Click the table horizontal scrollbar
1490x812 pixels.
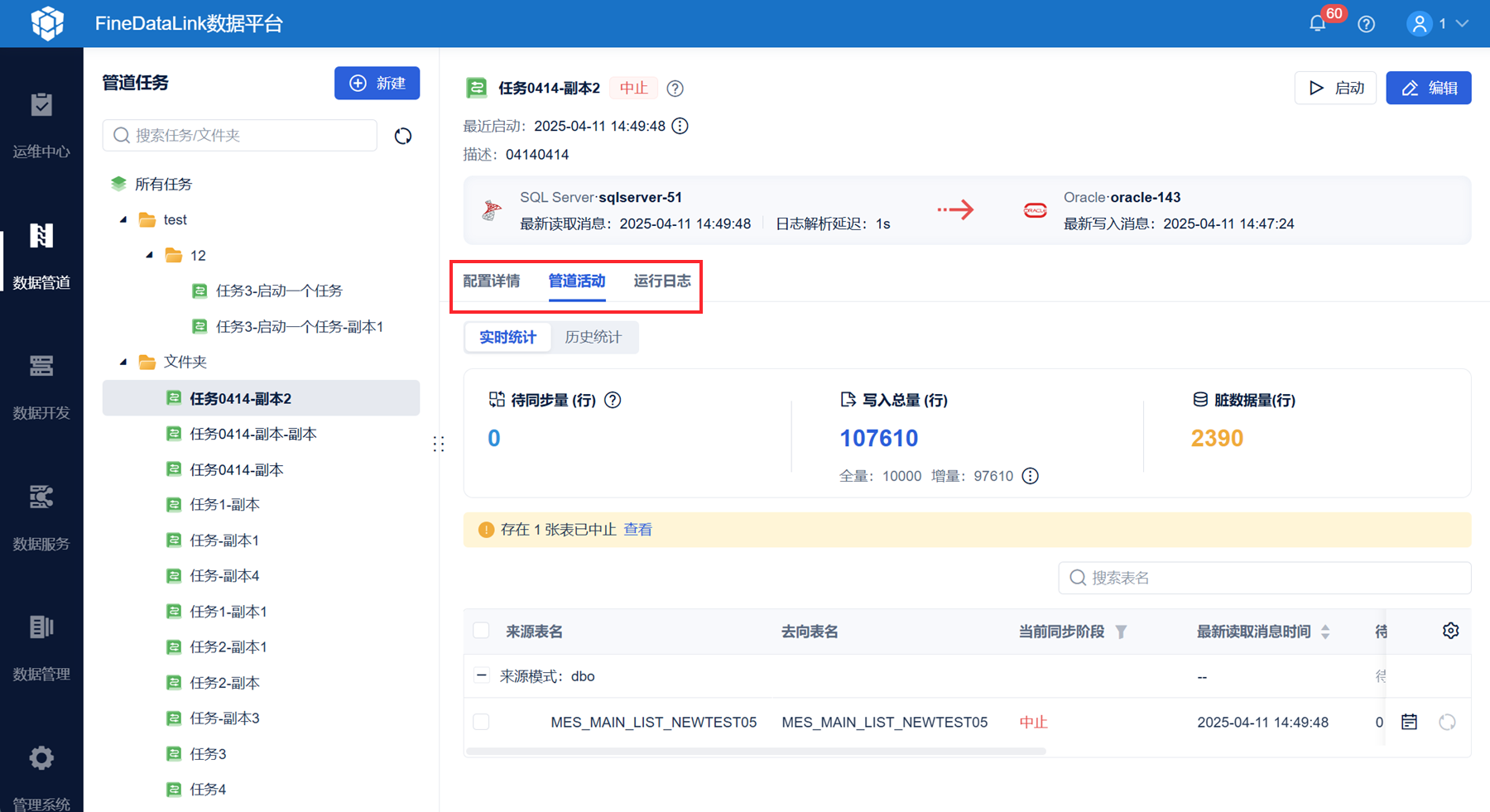tap(757, 751)
